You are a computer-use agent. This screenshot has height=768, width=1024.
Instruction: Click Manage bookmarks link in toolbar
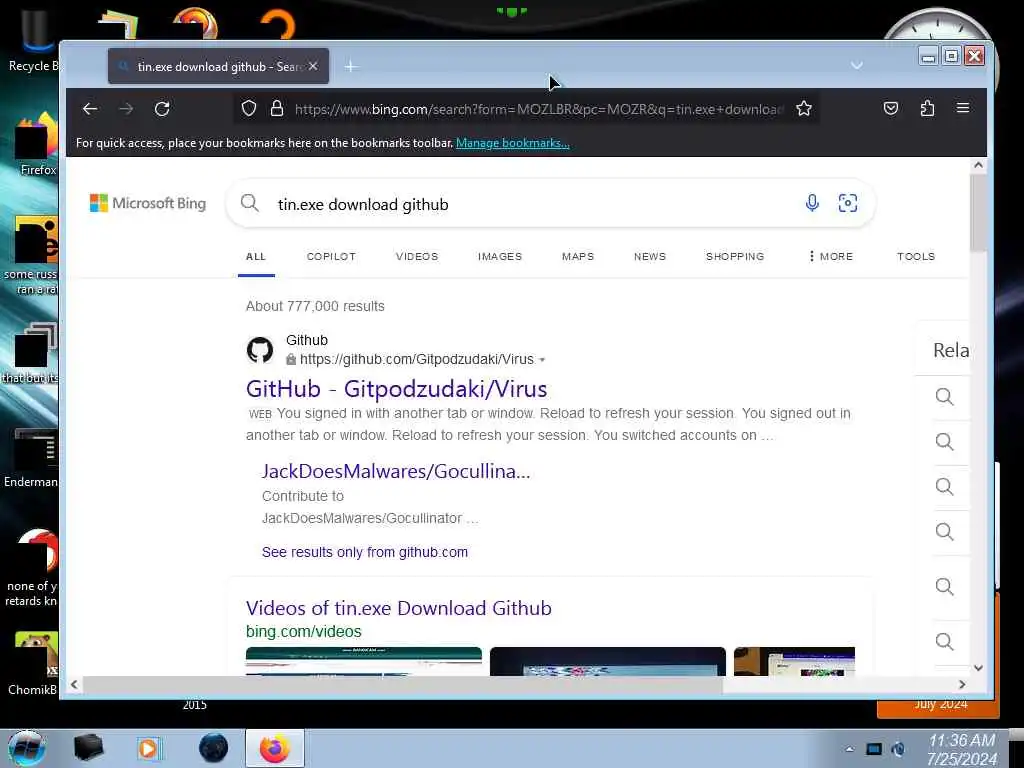tap(512, 143)
